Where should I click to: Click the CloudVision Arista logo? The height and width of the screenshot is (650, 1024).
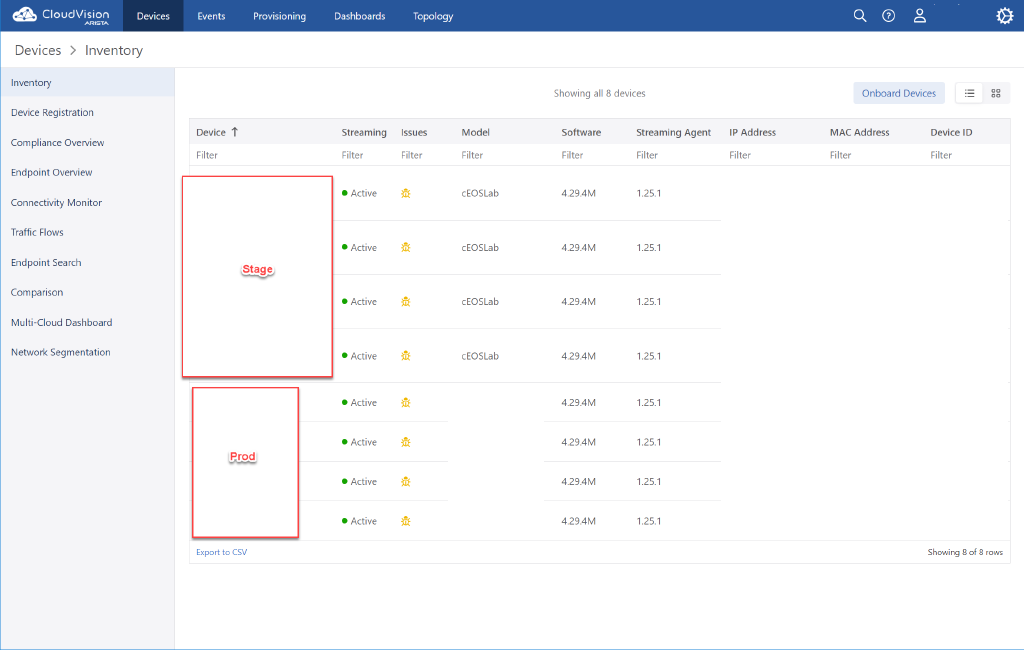tap(60, 15)
